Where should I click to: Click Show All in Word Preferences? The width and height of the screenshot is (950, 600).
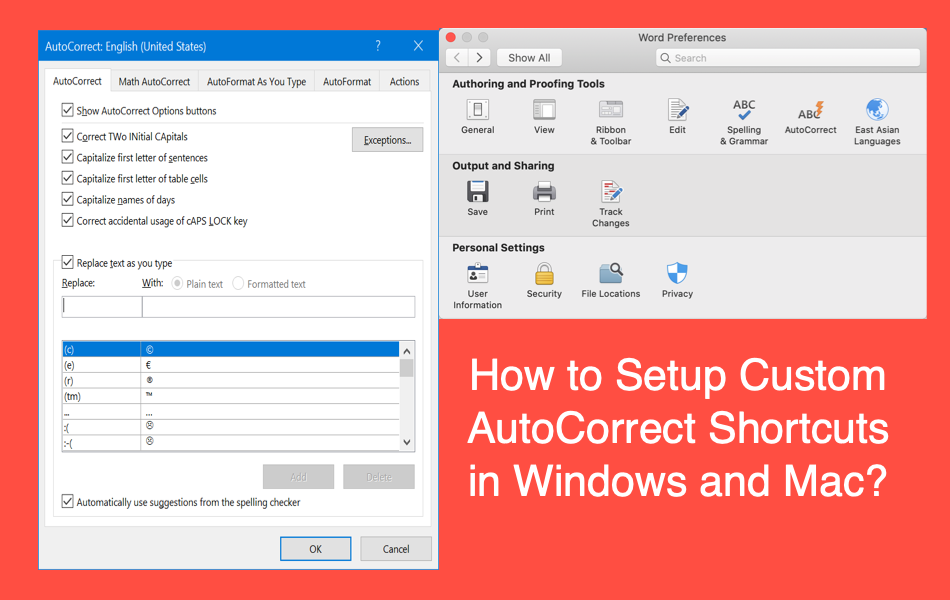point(529,58)
